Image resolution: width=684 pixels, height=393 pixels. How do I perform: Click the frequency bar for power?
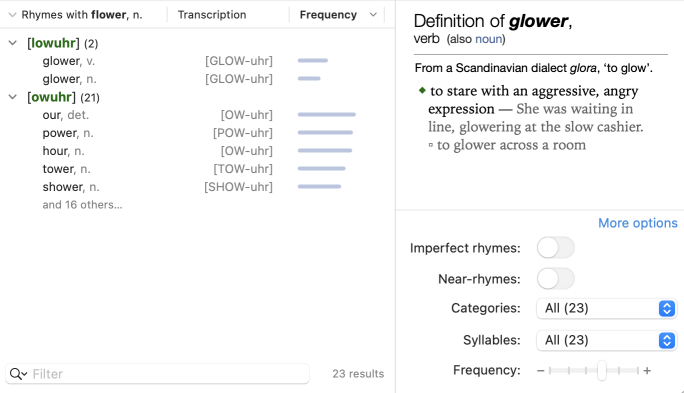pyautogui.click(x=325, y=133)
